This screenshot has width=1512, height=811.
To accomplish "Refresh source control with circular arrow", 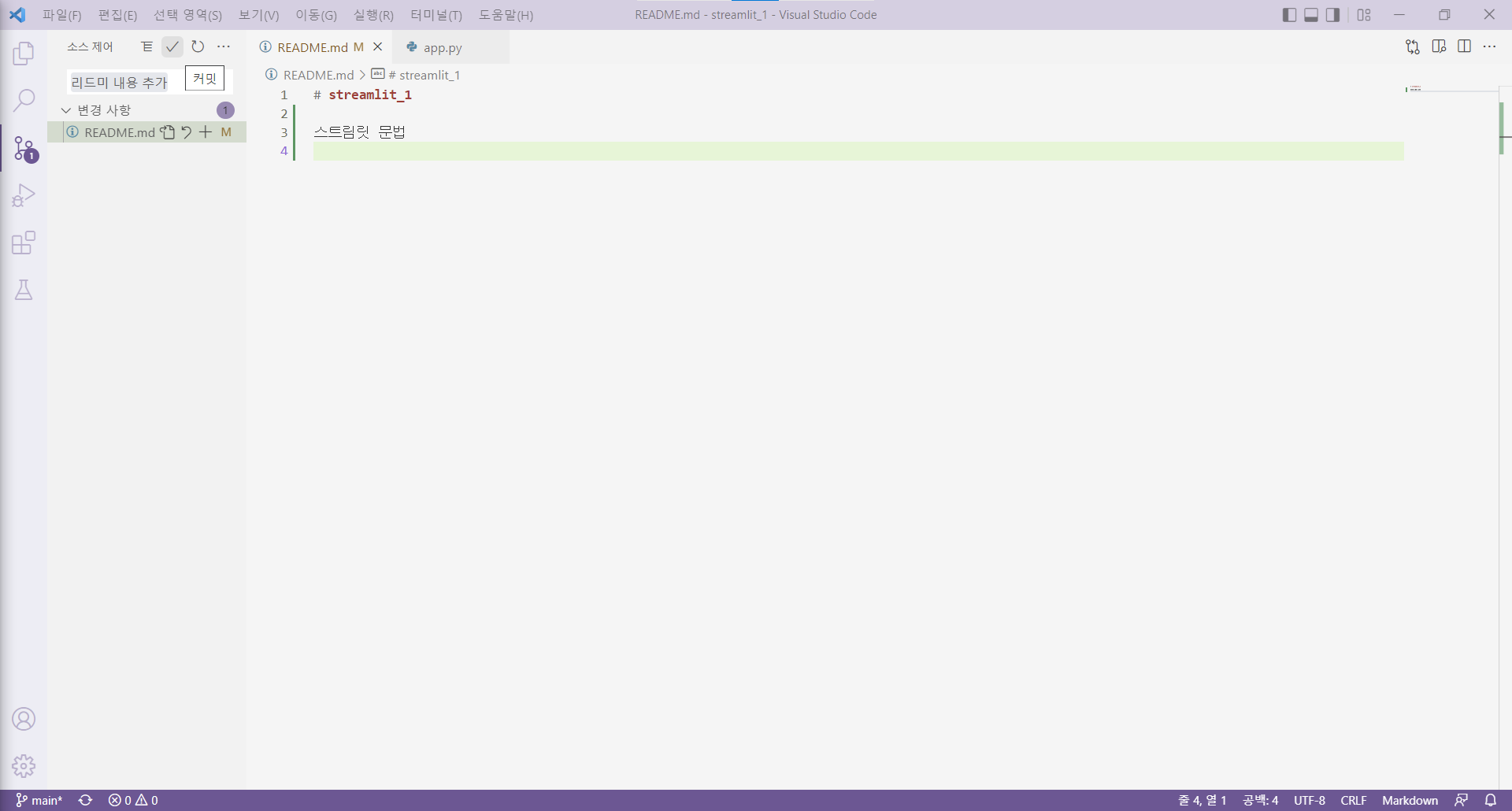I will pyautogui.click(x=198, y=46).
